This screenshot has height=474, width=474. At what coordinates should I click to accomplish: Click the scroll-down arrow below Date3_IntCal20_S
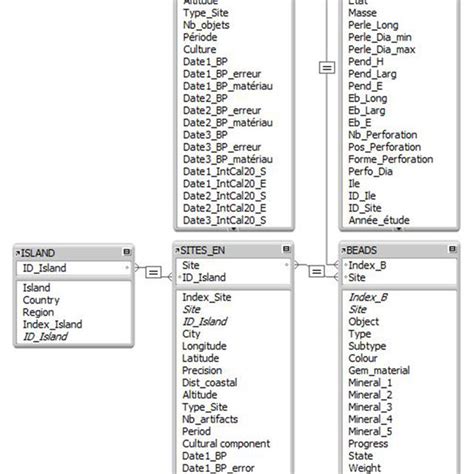pyautogui.click(x=234, y=229)
